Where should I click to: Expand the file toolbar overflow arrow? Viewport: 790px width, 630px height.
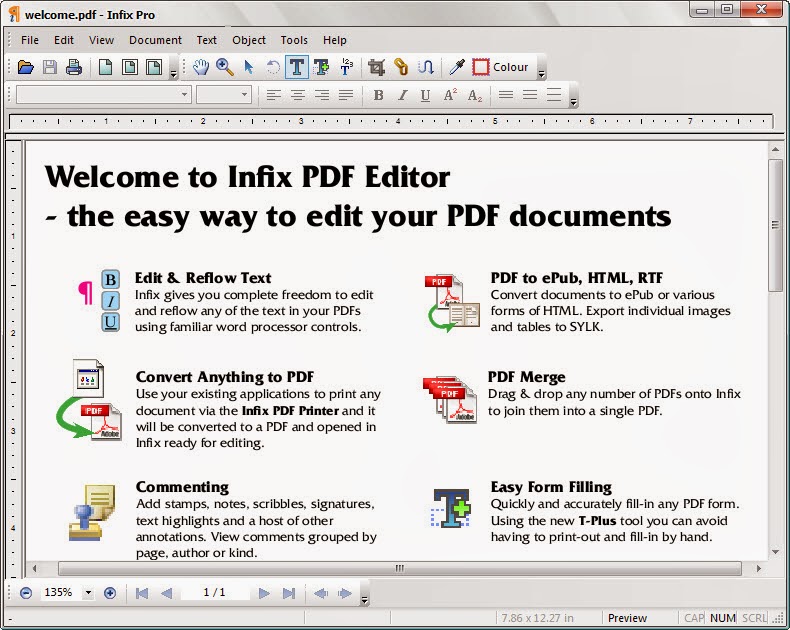click(x=173, y=74)
